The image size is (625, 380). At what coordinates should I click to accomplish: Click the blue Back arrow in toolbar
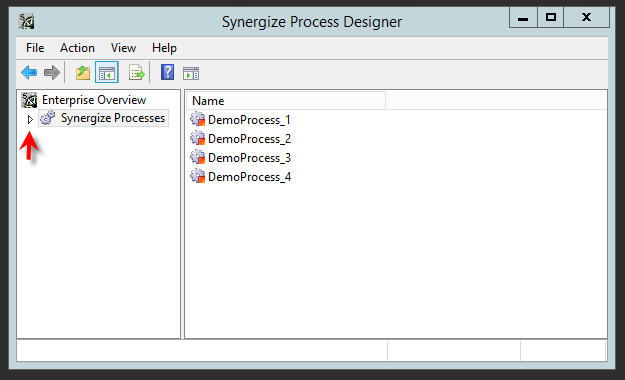point(29,73)
